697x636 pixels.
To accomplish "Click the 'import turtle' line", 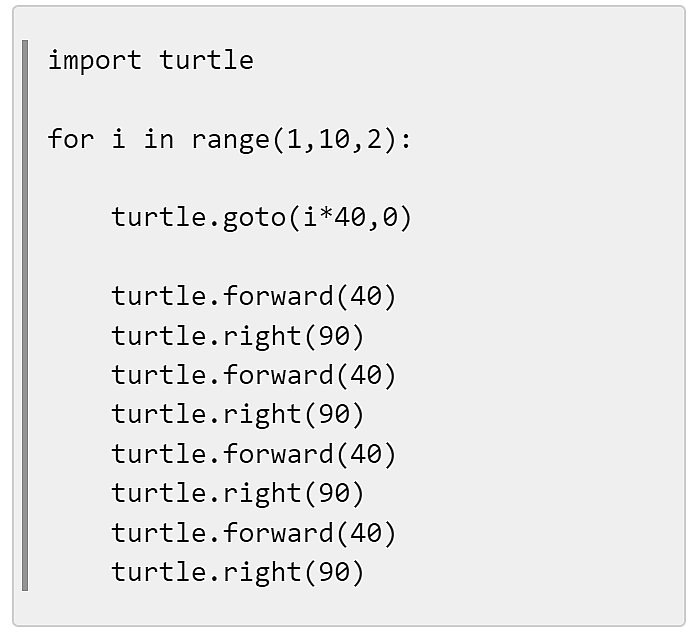I will [x=151, y=60].
